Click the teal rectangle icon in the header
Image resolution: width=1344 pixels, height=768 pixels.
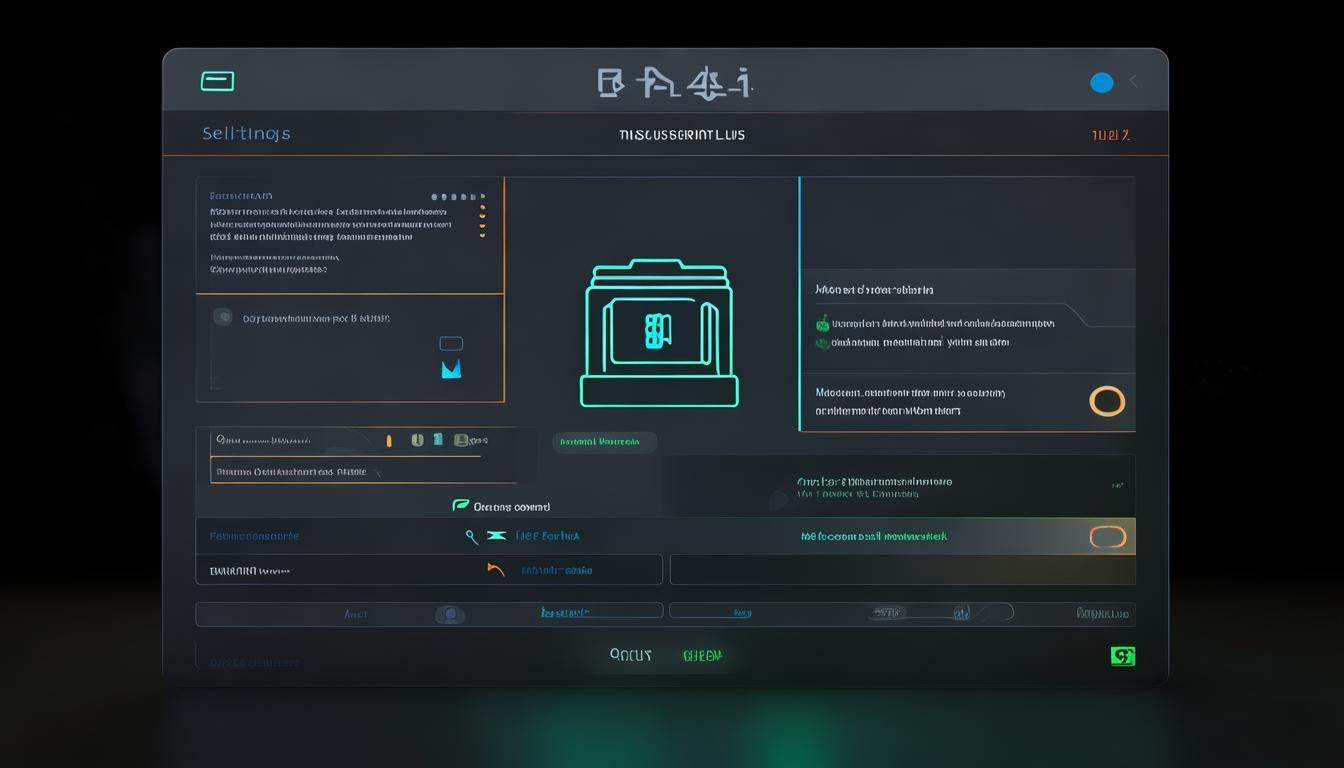coord(217,81)
